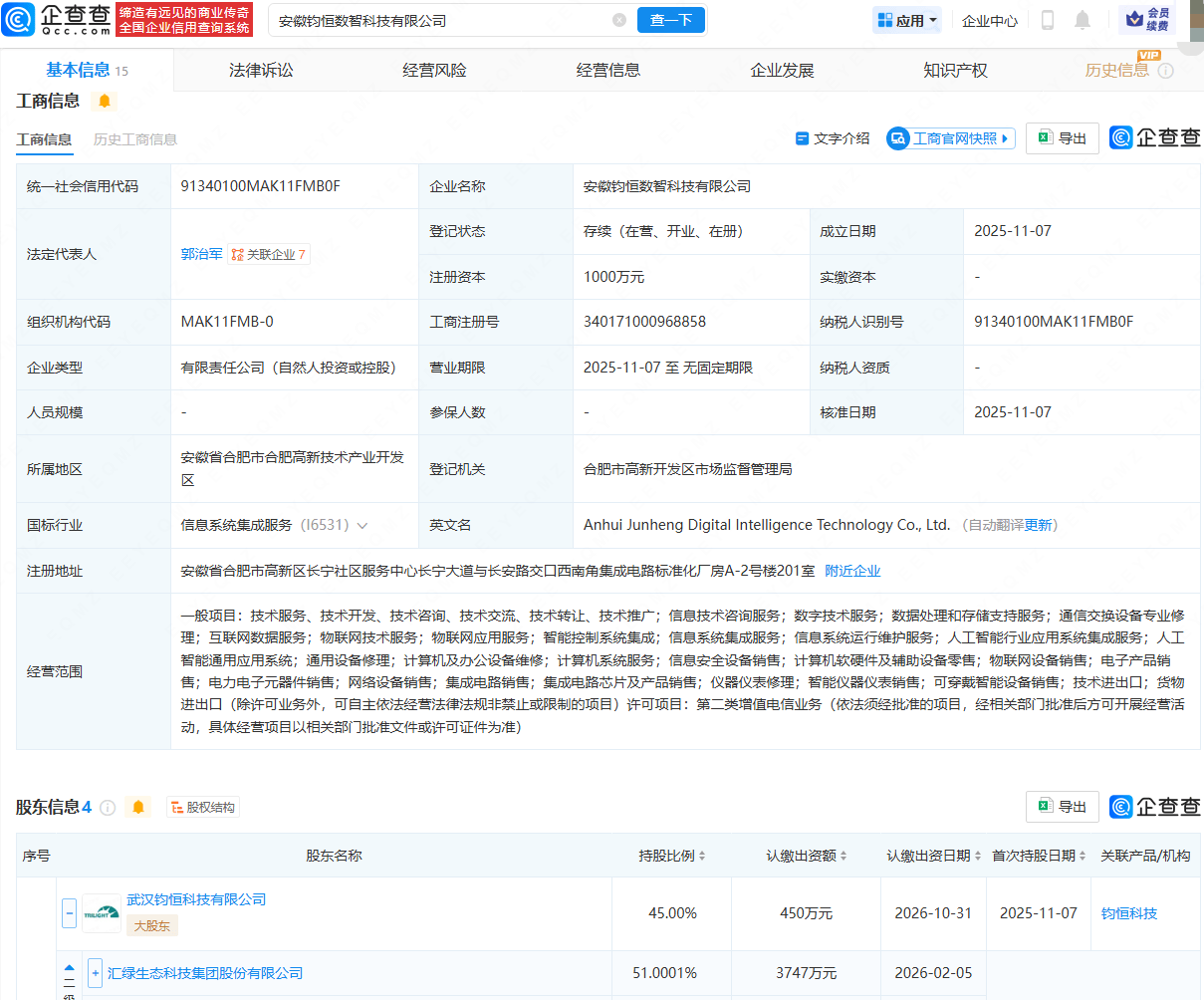
Task: Switch to 历史工商信息 sub-tab
Action: tap(135, 139)
